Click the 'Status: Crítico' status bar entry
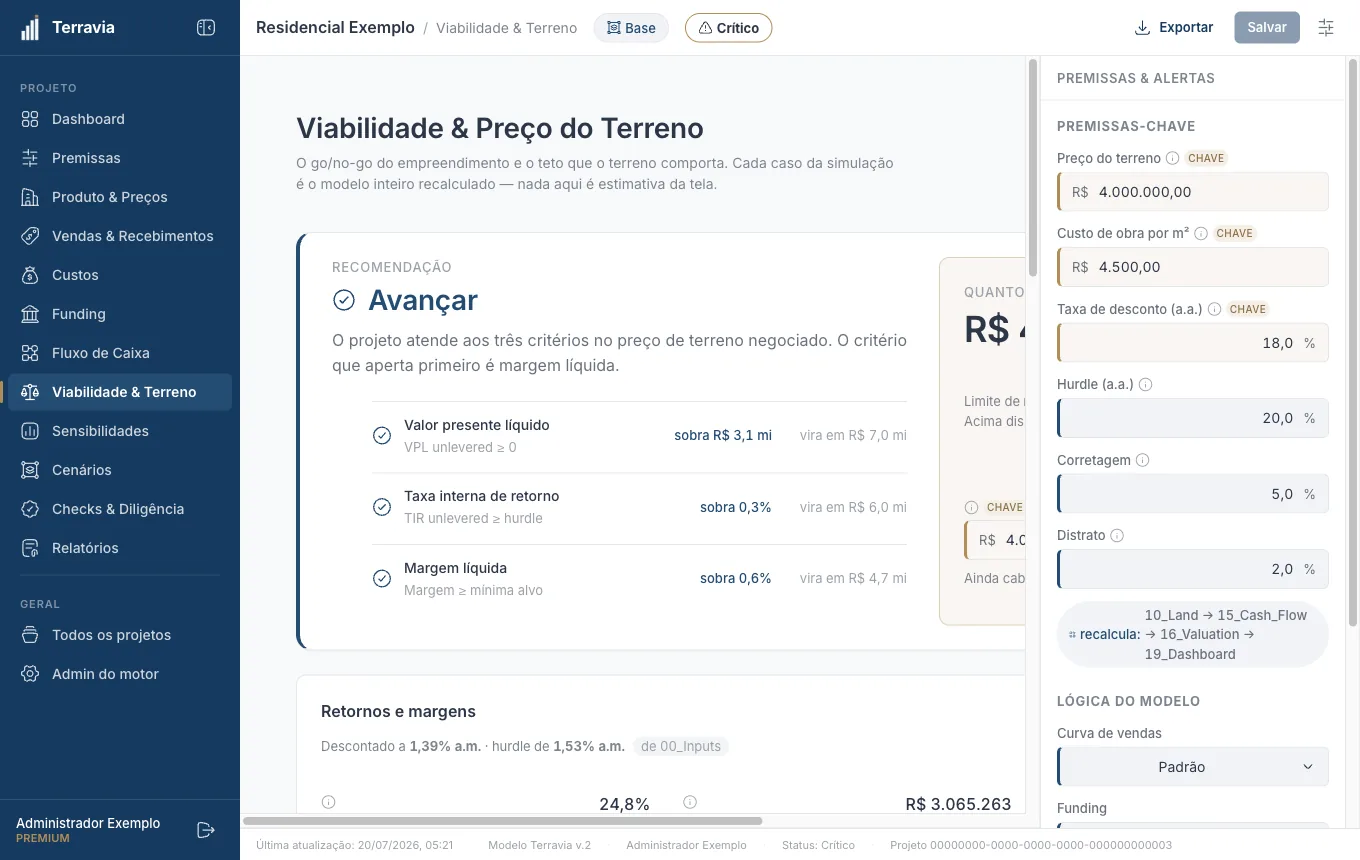 coord(818,845)
